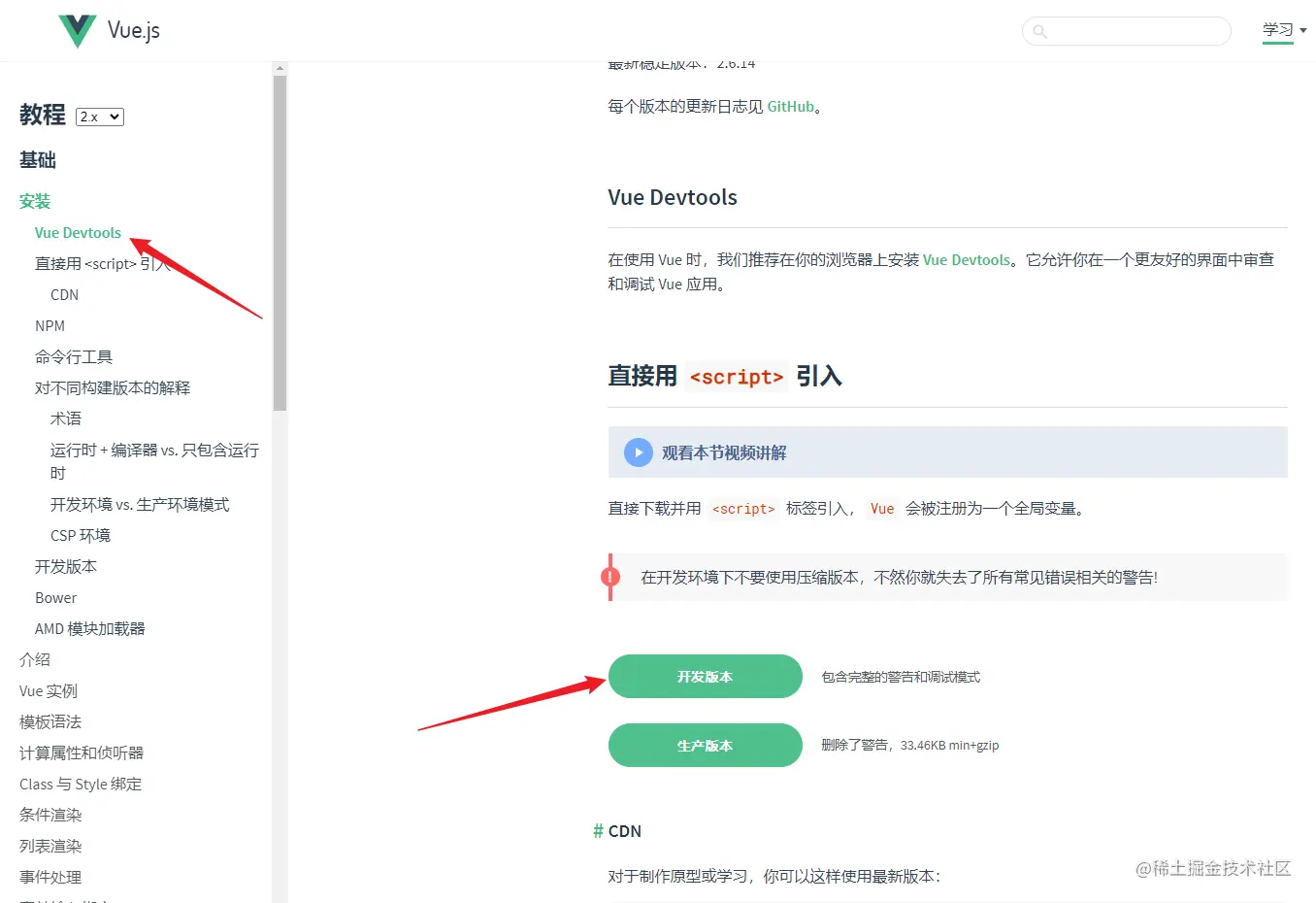Open the 2.x version dropdown
Screen dimensions: 1316x903
[x=100, y=117]
